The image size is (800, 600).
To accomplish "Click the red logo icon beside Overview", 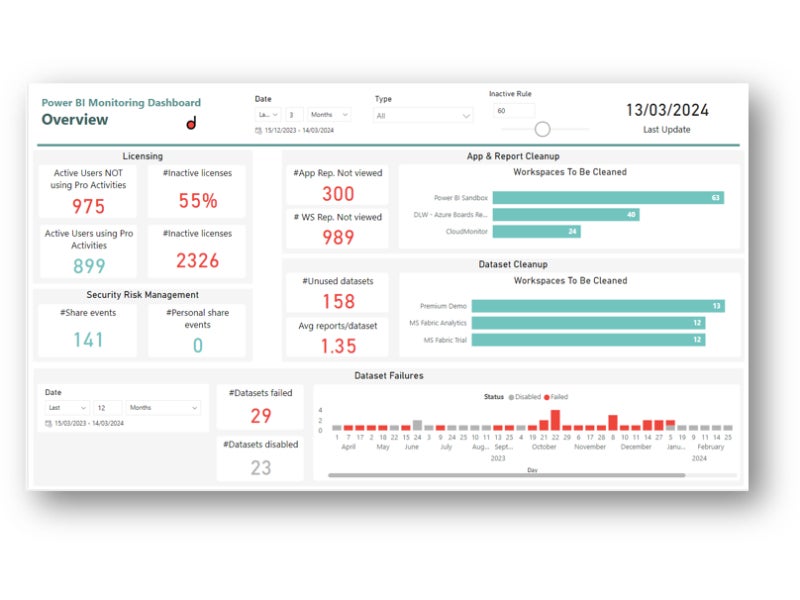I will click(x=191, y=123).
